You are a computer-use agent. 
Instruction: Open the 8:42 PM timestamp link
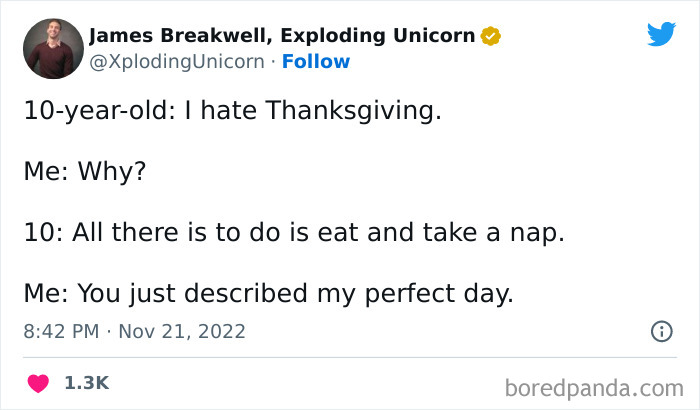tap(58, 331)
